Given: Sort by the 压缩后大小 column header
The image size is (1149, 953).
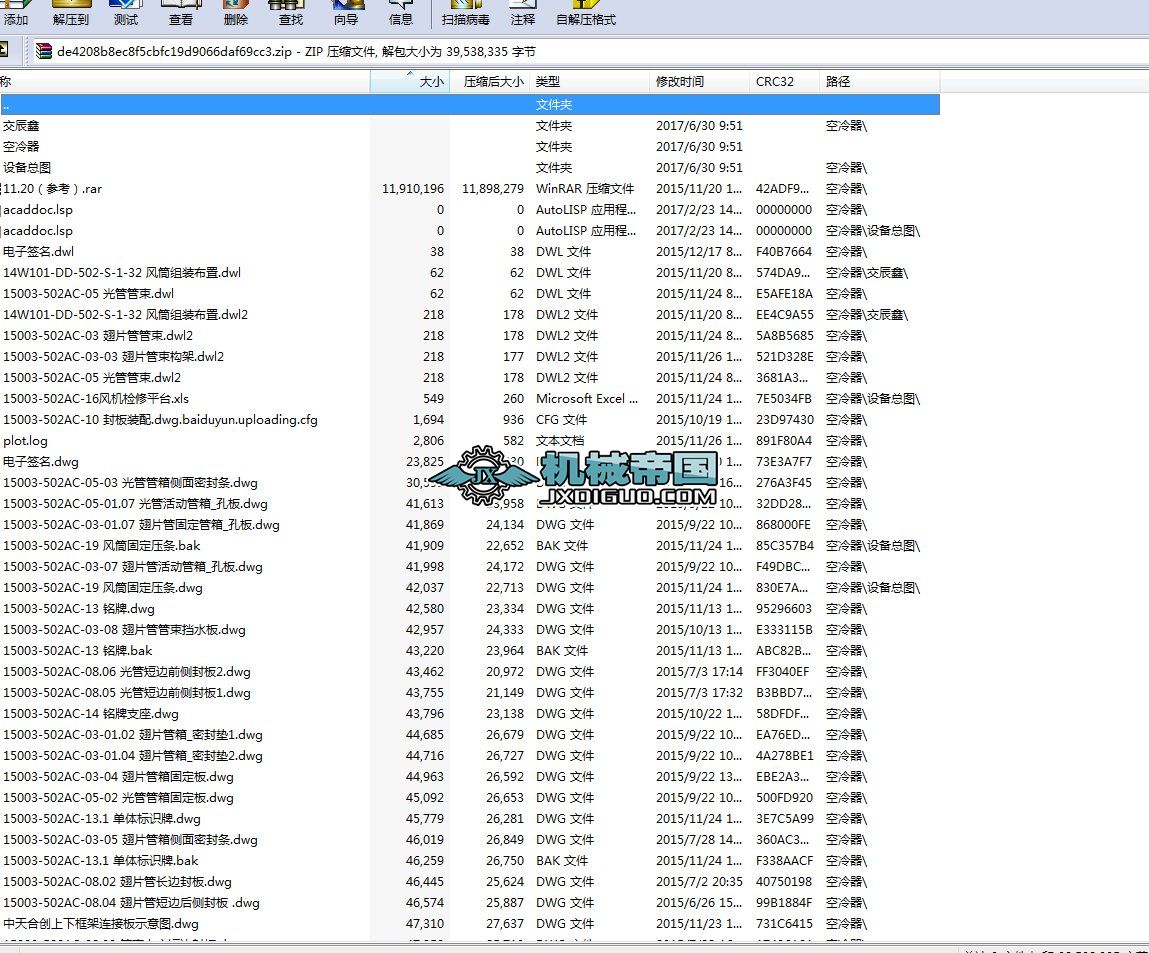Looking at the screenshot, I should coord(489,81).
